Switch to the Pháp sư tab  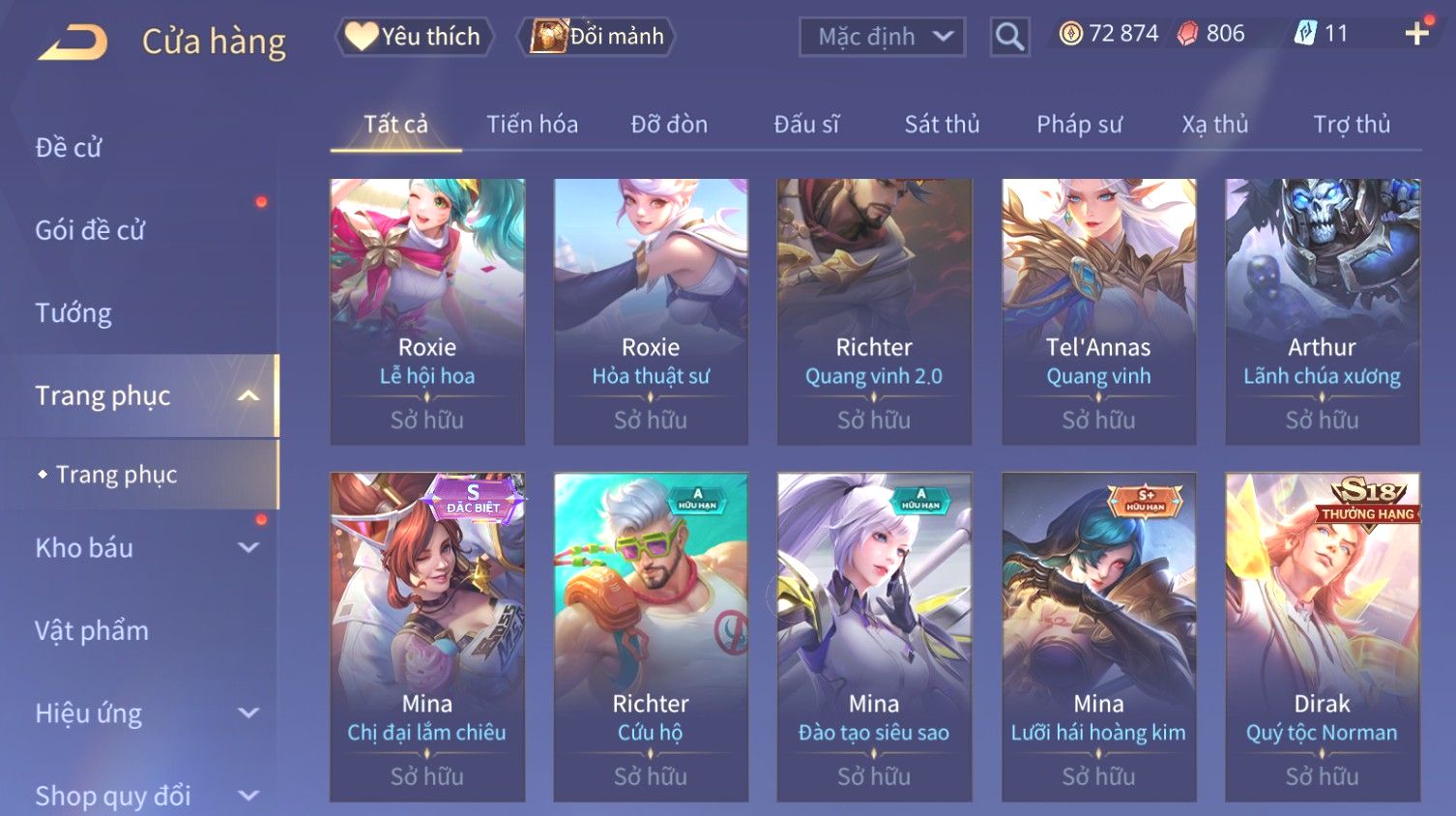(1079, 125)
